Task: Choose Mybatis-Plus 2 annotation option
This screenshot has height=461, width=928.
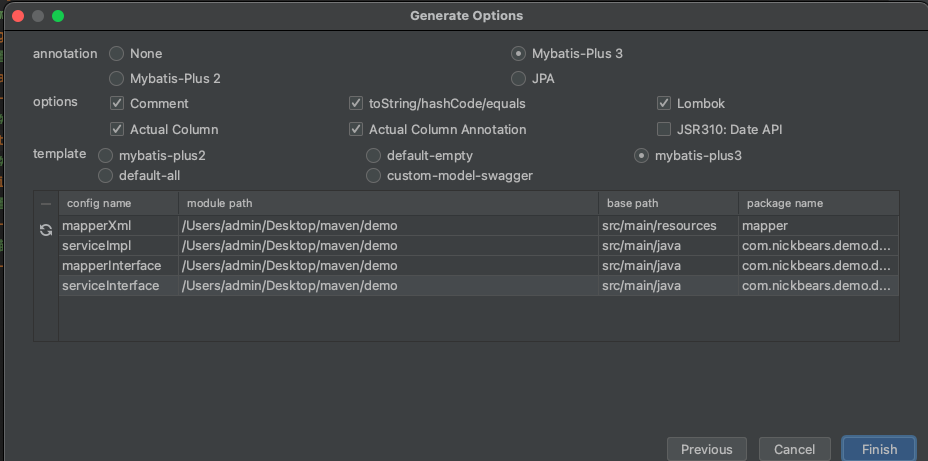Action: (x=117, y=79)
